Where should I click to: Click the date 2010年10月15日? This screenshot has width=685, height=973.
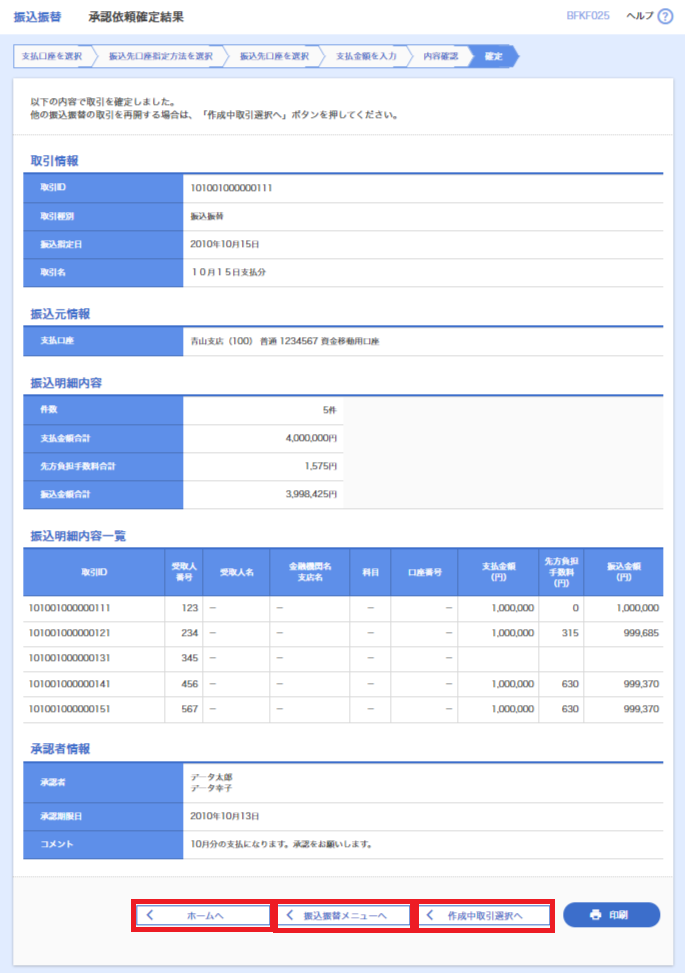click(225, 244)
